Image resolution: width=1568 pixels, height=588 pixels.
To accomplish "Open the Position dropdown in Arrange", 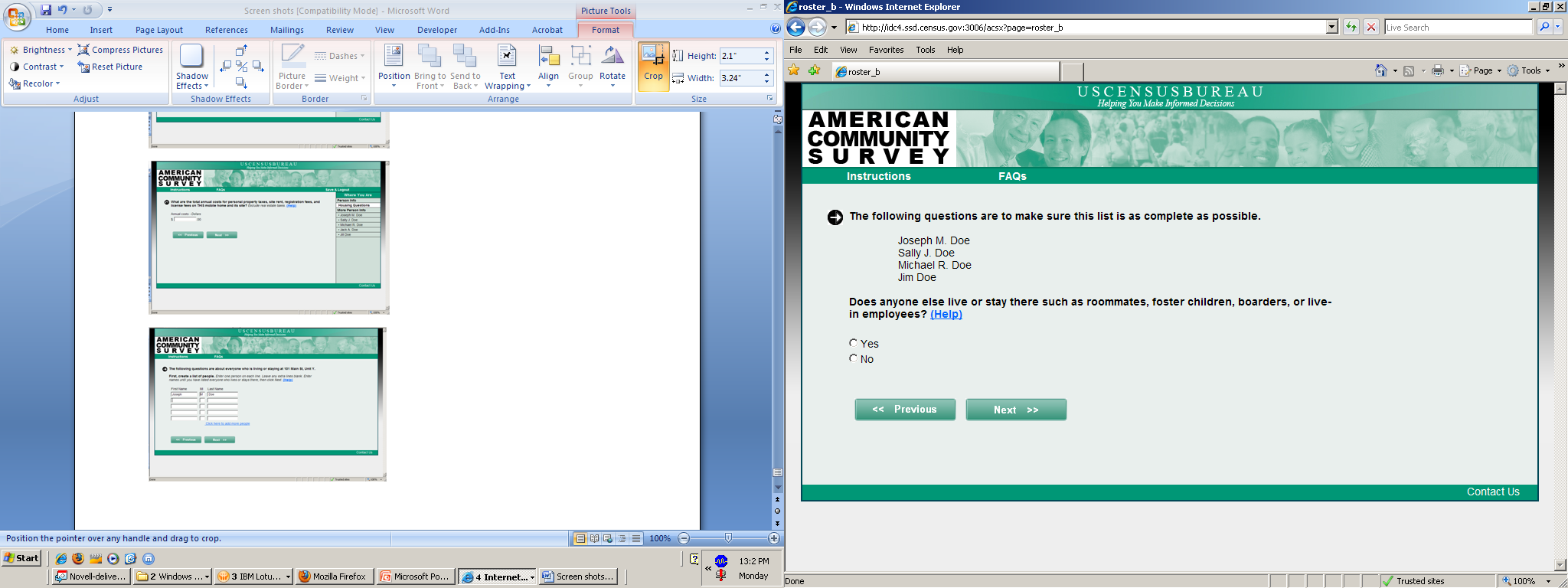I will (x=394, y=66).
